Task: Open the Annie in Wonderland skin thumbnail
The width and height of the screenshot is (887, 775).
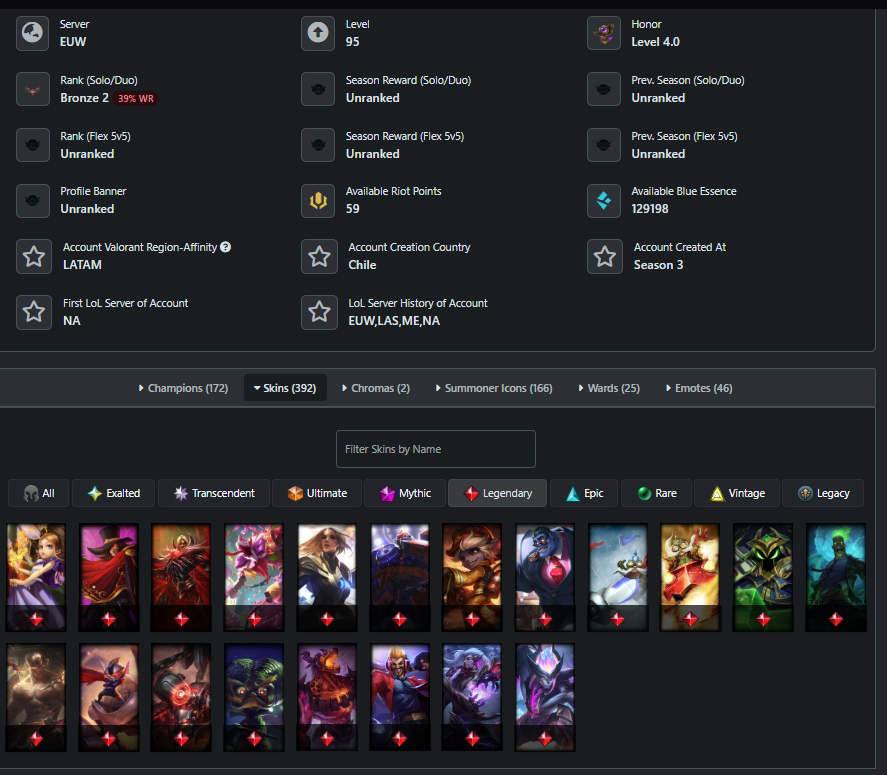Action: (x=36, y=577)
